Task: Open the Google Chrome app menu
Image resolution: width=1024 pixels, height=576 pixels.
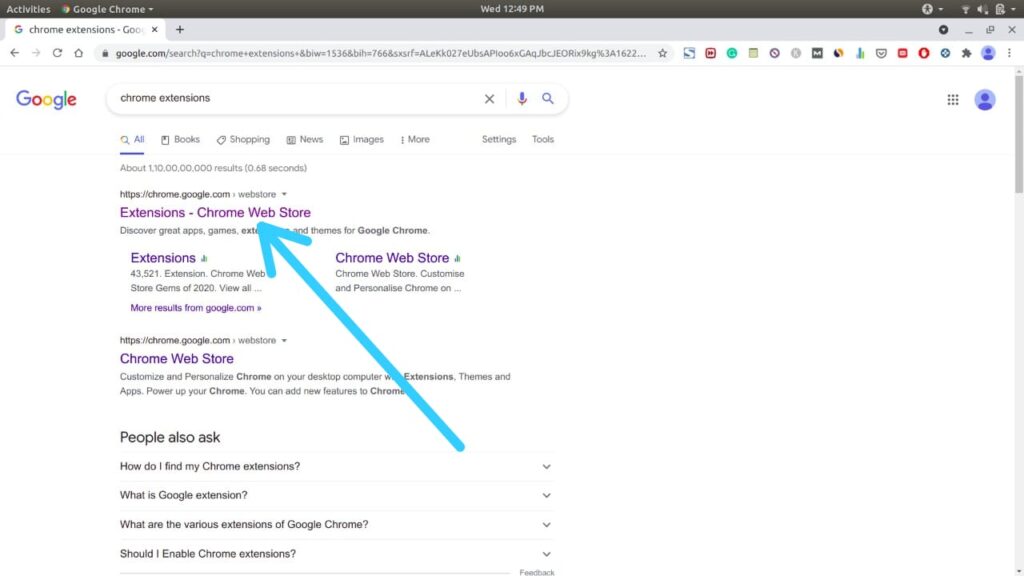Action: coord(108,9)
